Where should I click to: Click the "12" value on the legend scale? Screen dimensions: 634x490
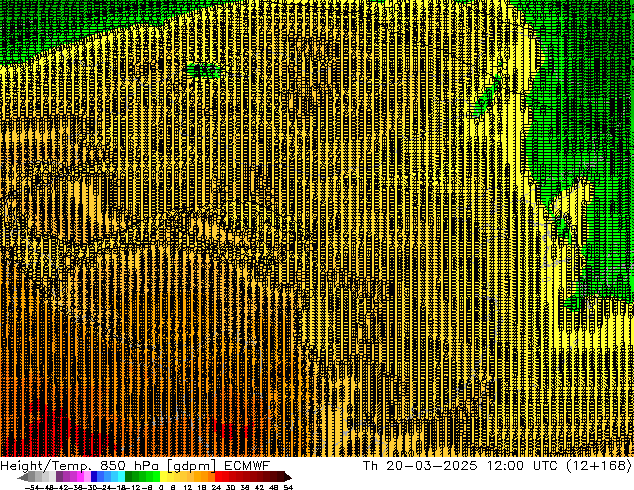click(x=188, y=488)
